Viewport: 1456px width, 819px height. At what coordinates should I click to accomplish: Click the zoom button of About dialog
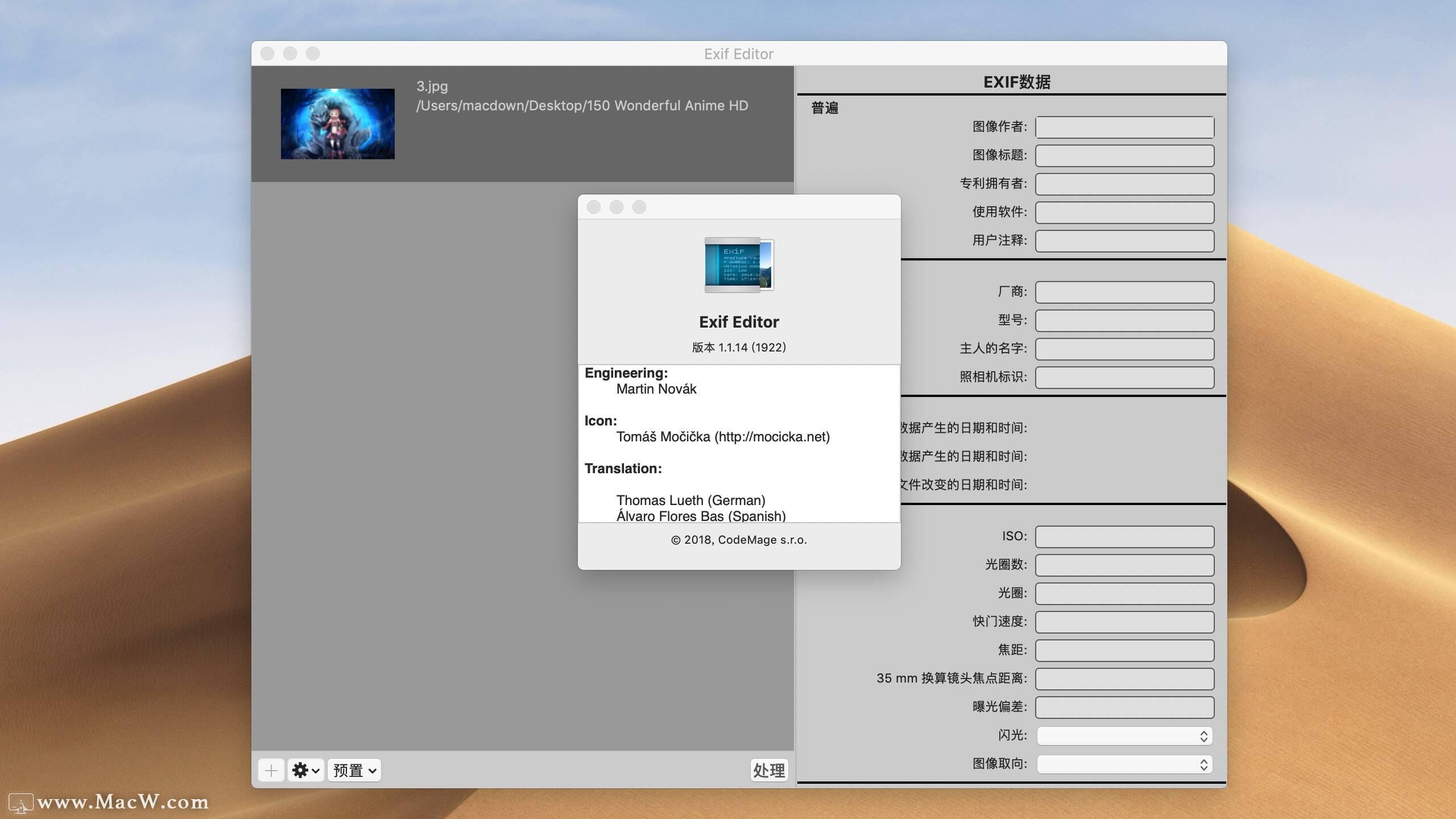point(639,207)
